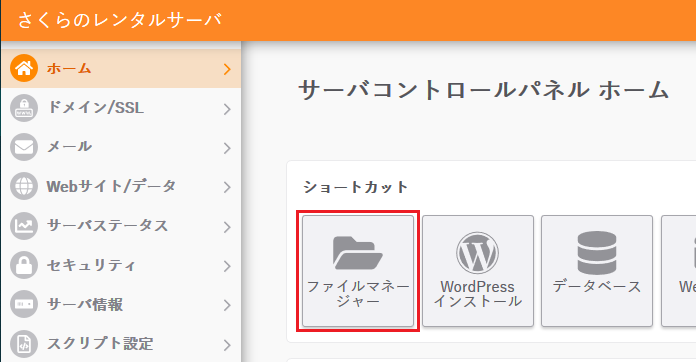Click the サーバ情報 server icon
Viewport: 696px width, 362px height.
pos(24,304)
